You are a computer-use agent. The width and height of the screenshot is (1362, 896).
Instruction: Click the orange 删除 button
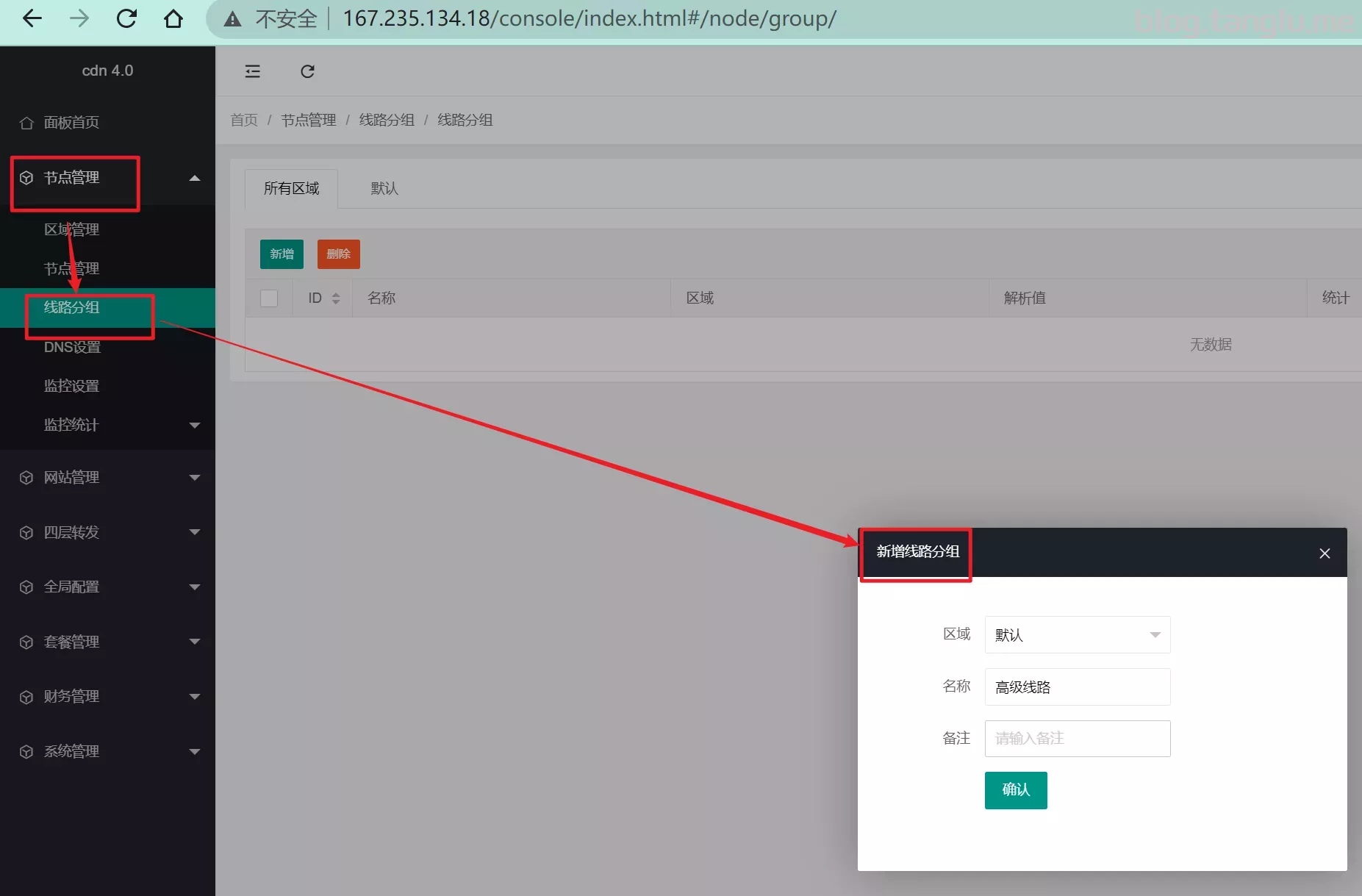[338, 254]
